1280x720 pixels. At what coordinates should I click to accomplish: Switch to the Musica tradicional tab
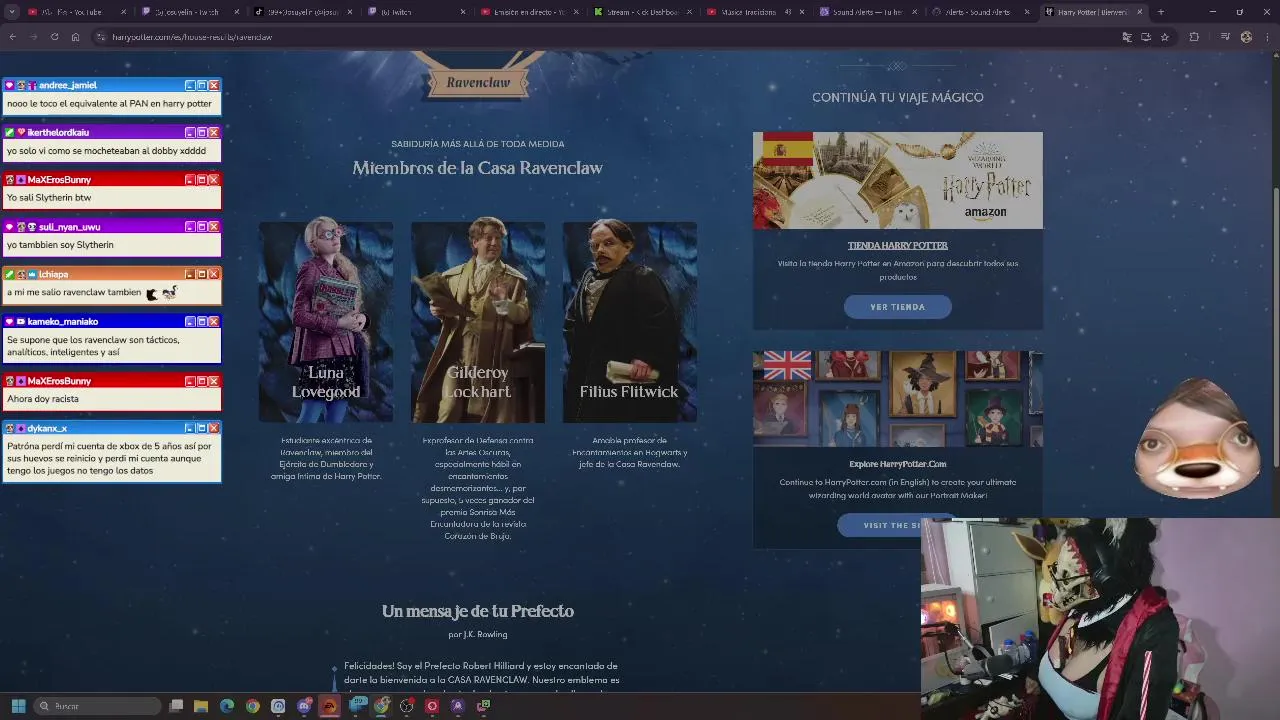753,12
